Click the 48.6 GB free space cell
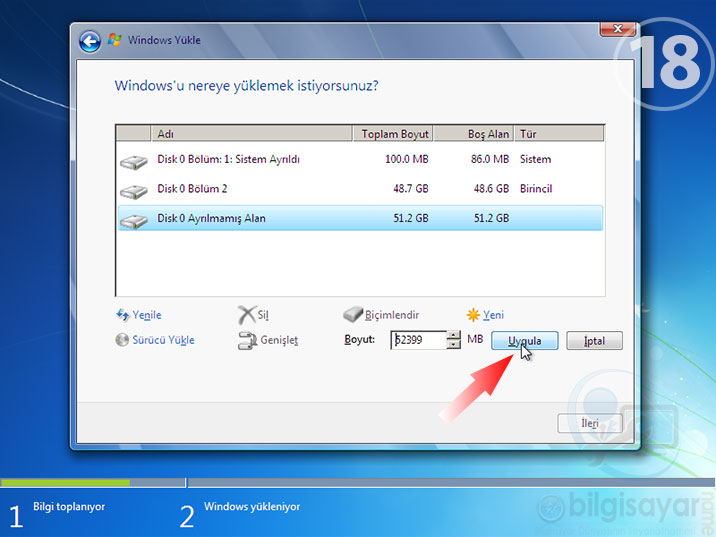The height and width of the screenshot is (537, 716). tap(491, 189)
